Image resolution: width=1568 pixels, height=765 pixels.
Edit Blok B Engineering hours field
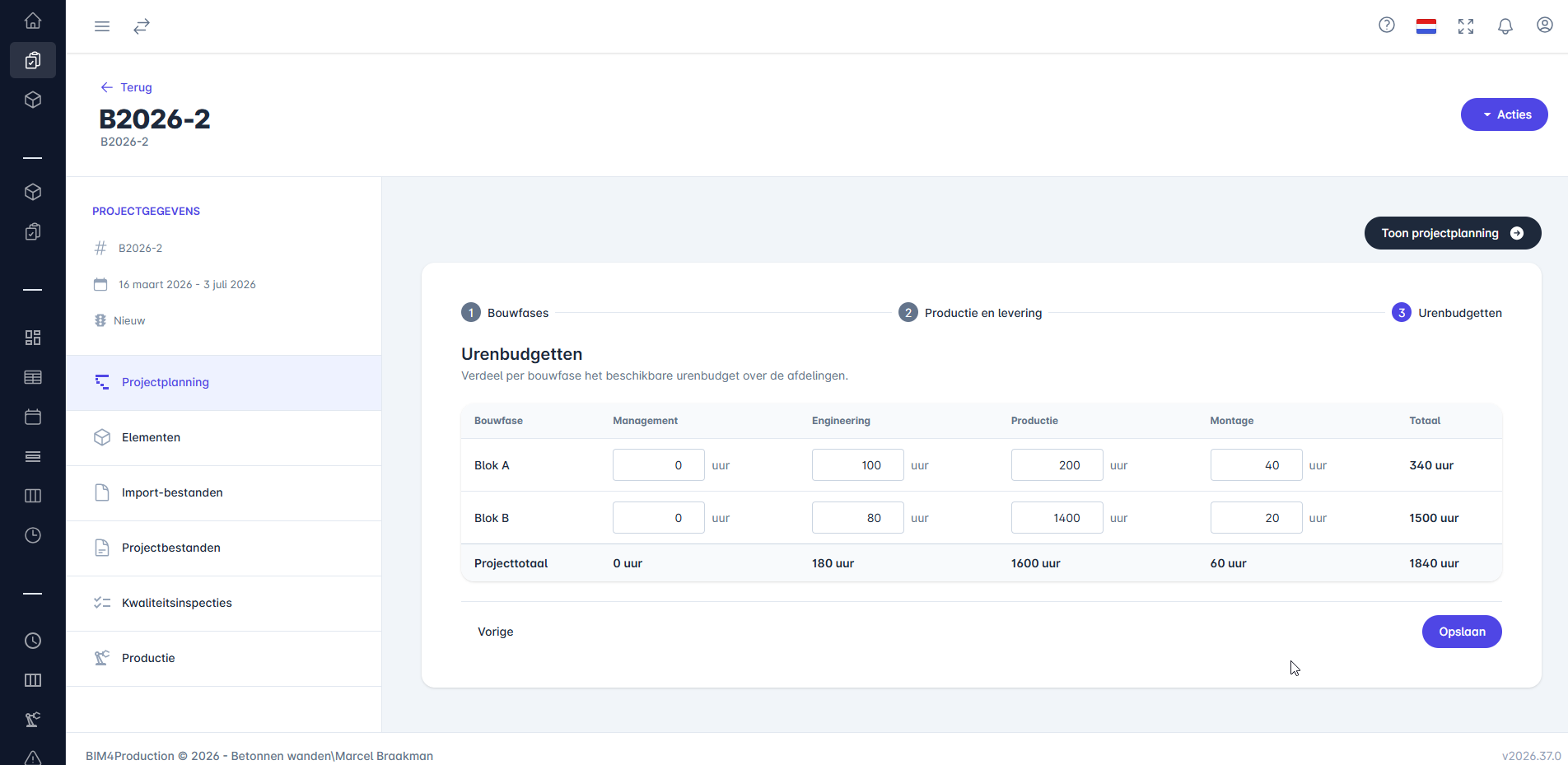coord(858,518)
